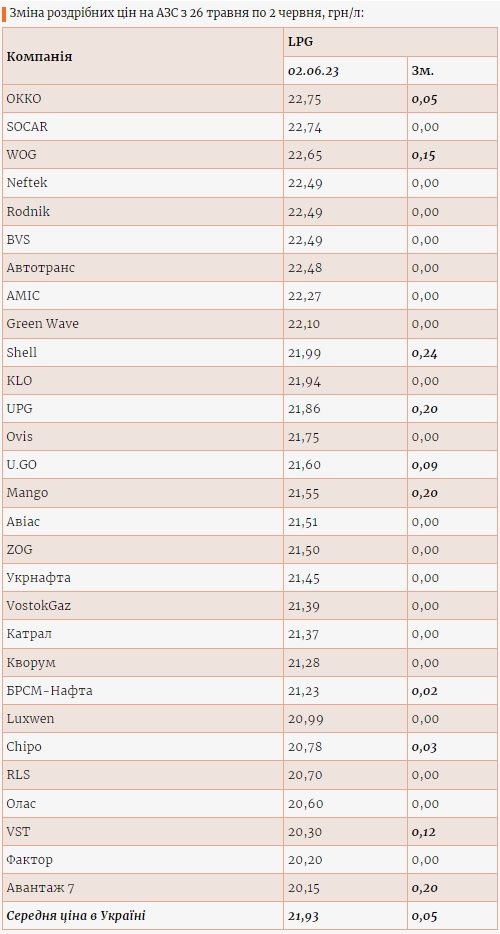The height and width of the screenshot is (934, 500).
Task: Select the Mango company cell
Action: pos(143,493)
